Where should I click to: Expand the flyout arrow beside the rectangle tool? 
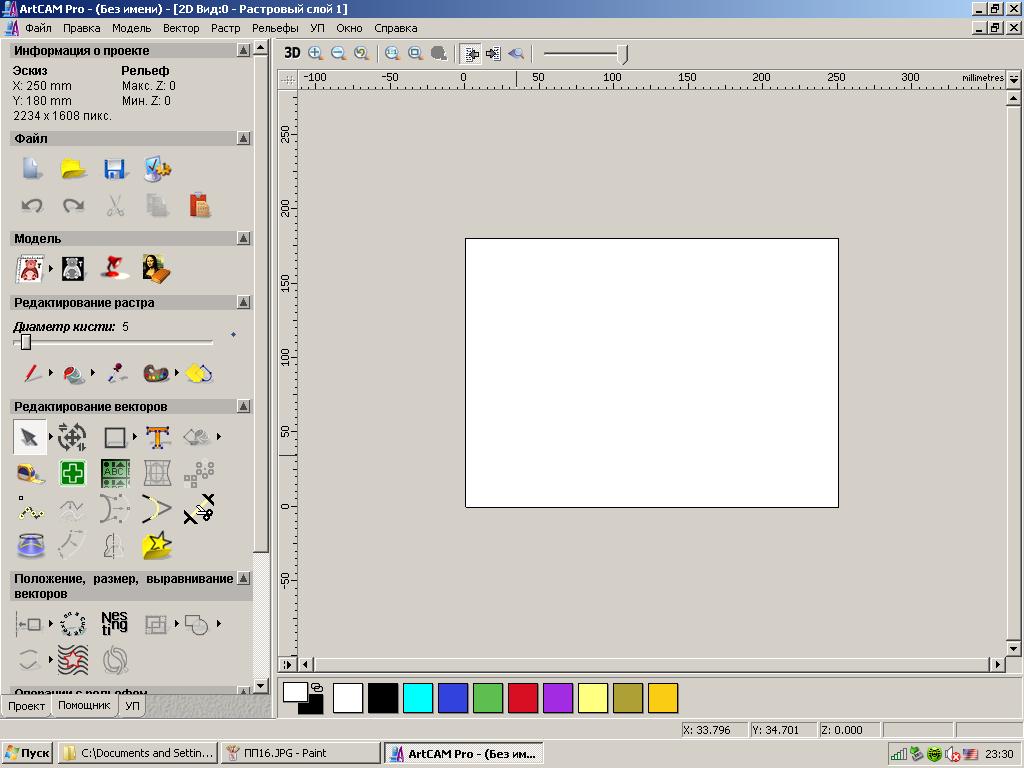pos(135,436)
